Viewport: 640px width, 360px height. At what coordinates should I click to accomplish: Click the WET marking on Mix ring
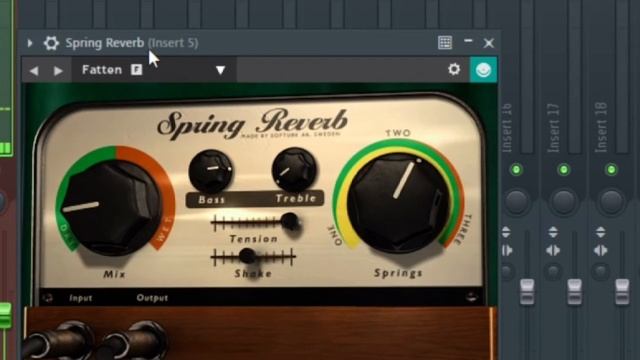click(164, 231)
